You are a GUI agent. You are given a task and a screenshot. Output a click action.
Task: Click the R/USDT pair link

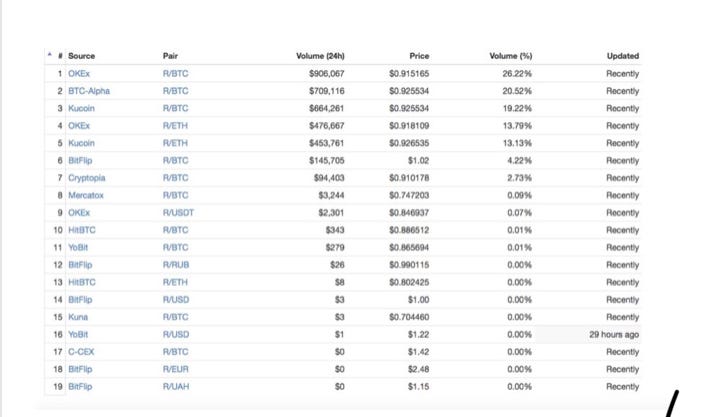[178, 213]
